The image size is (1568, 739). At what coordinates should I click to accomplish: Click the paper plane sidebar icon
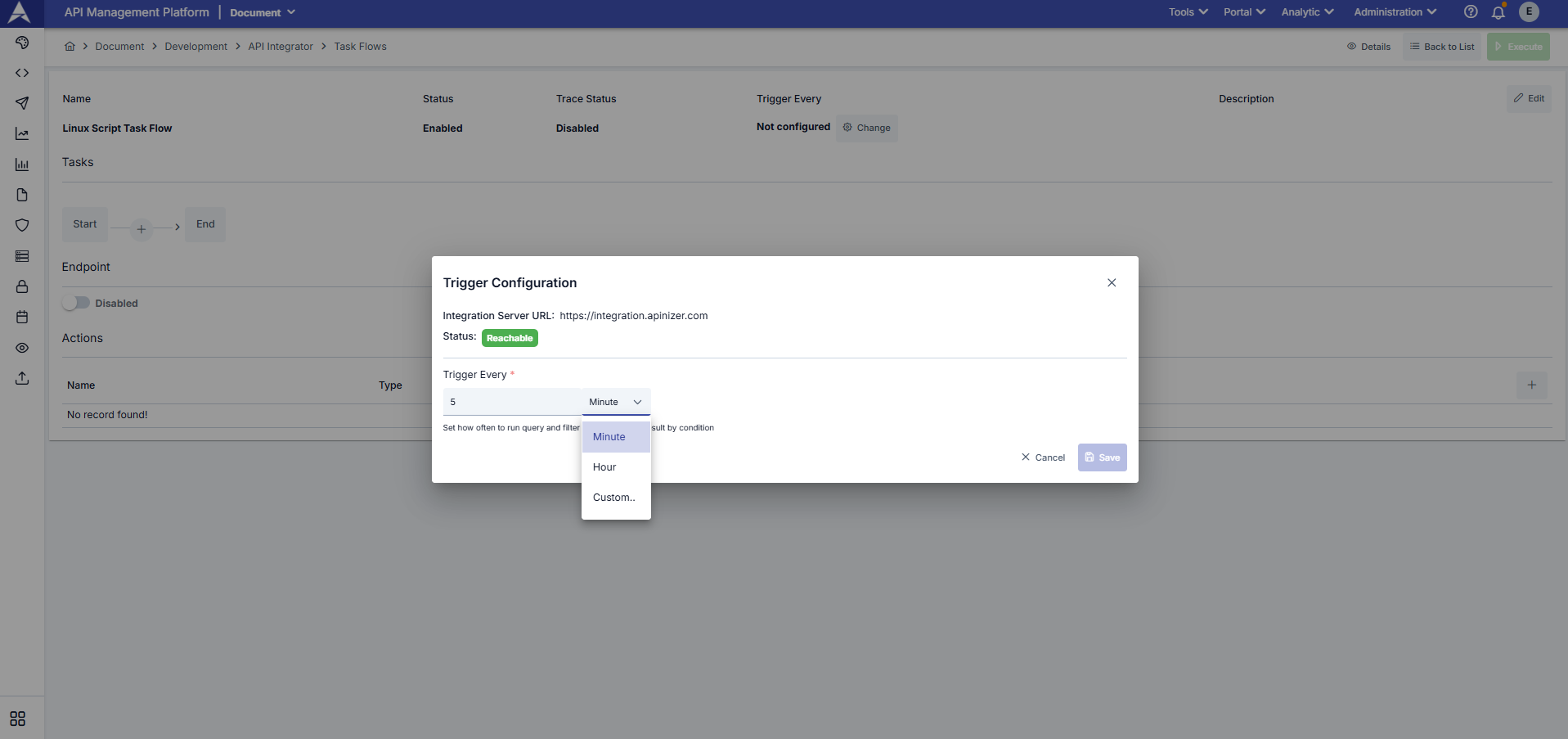[22, 103]
